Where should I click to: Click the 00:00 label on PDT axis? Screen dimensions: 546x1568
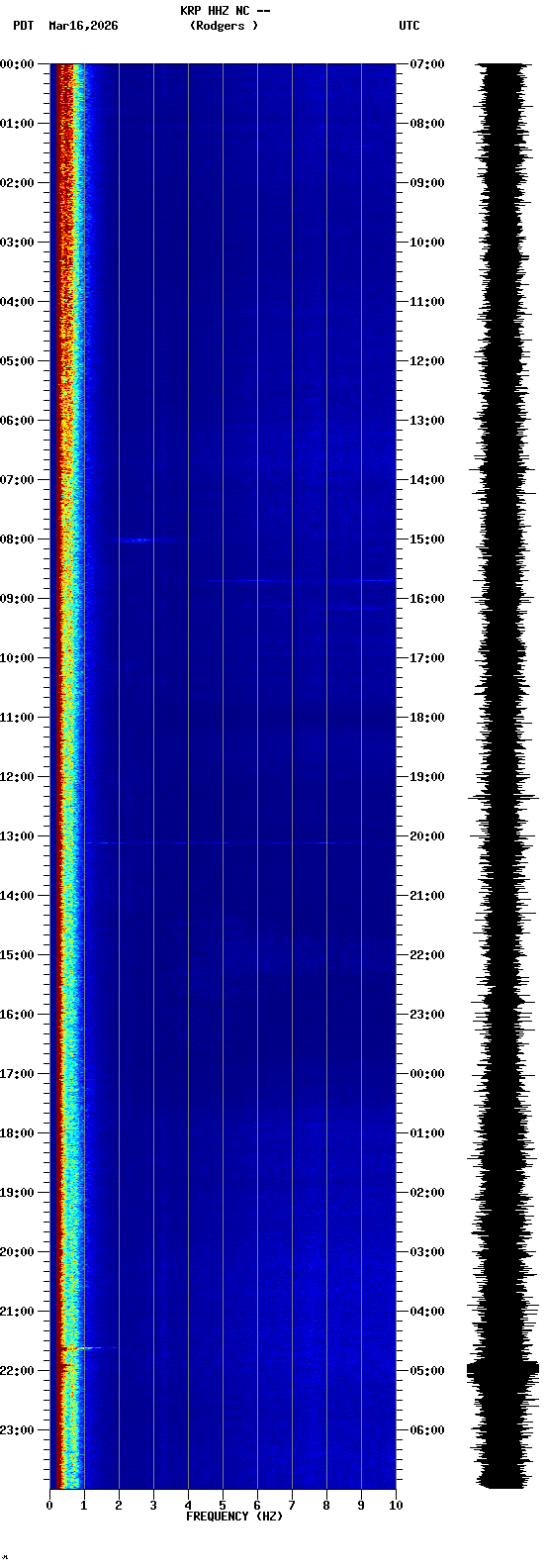click(17, 64)
